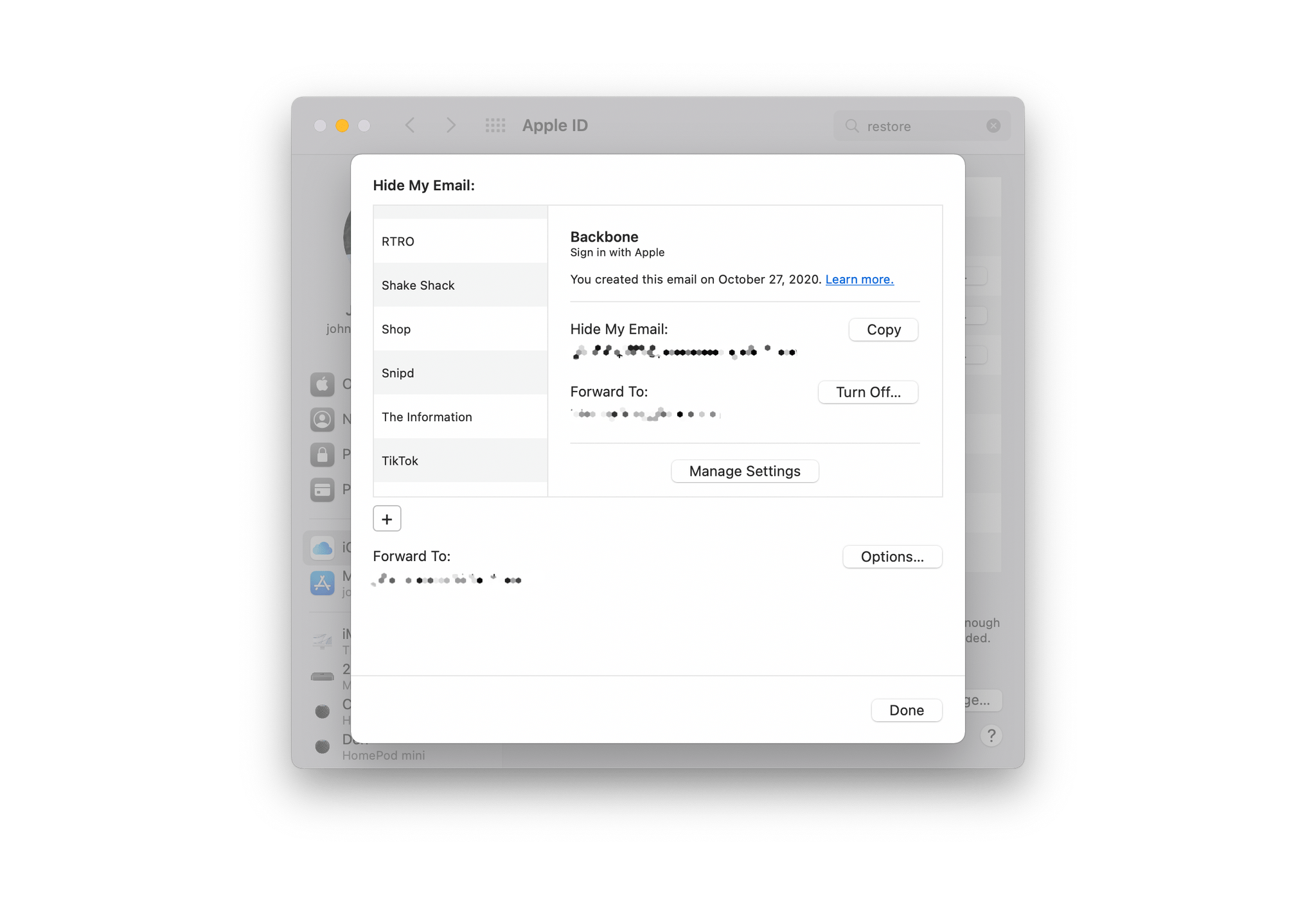
Task: Click the Done button
Action: pyautogui.click(x=906, y=710)
